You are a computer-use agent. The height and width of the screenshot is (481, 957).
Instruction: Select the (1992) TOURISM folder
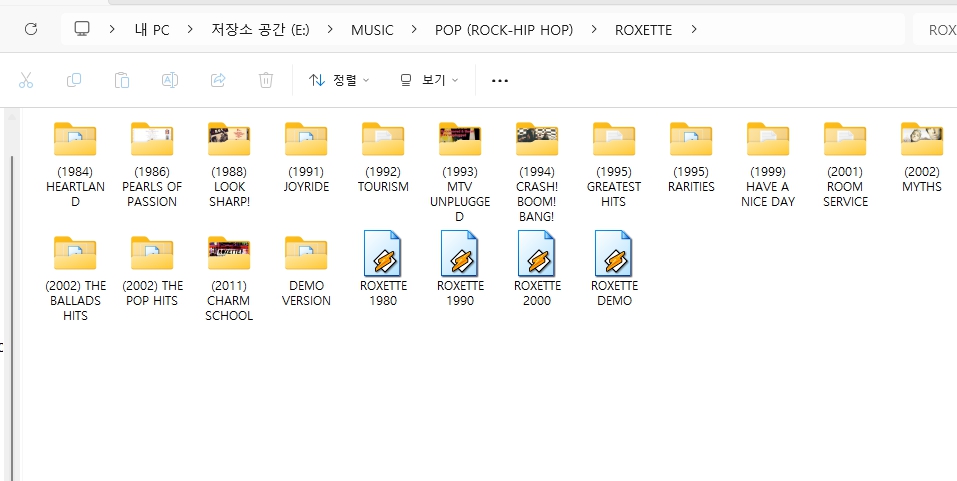point(383,156)
